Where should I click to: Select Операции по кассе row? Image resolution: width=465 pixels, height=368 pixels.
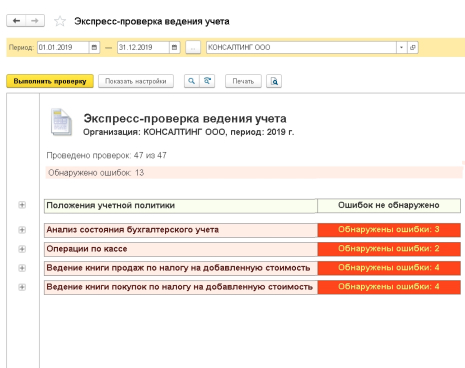(x=181, y=249)
